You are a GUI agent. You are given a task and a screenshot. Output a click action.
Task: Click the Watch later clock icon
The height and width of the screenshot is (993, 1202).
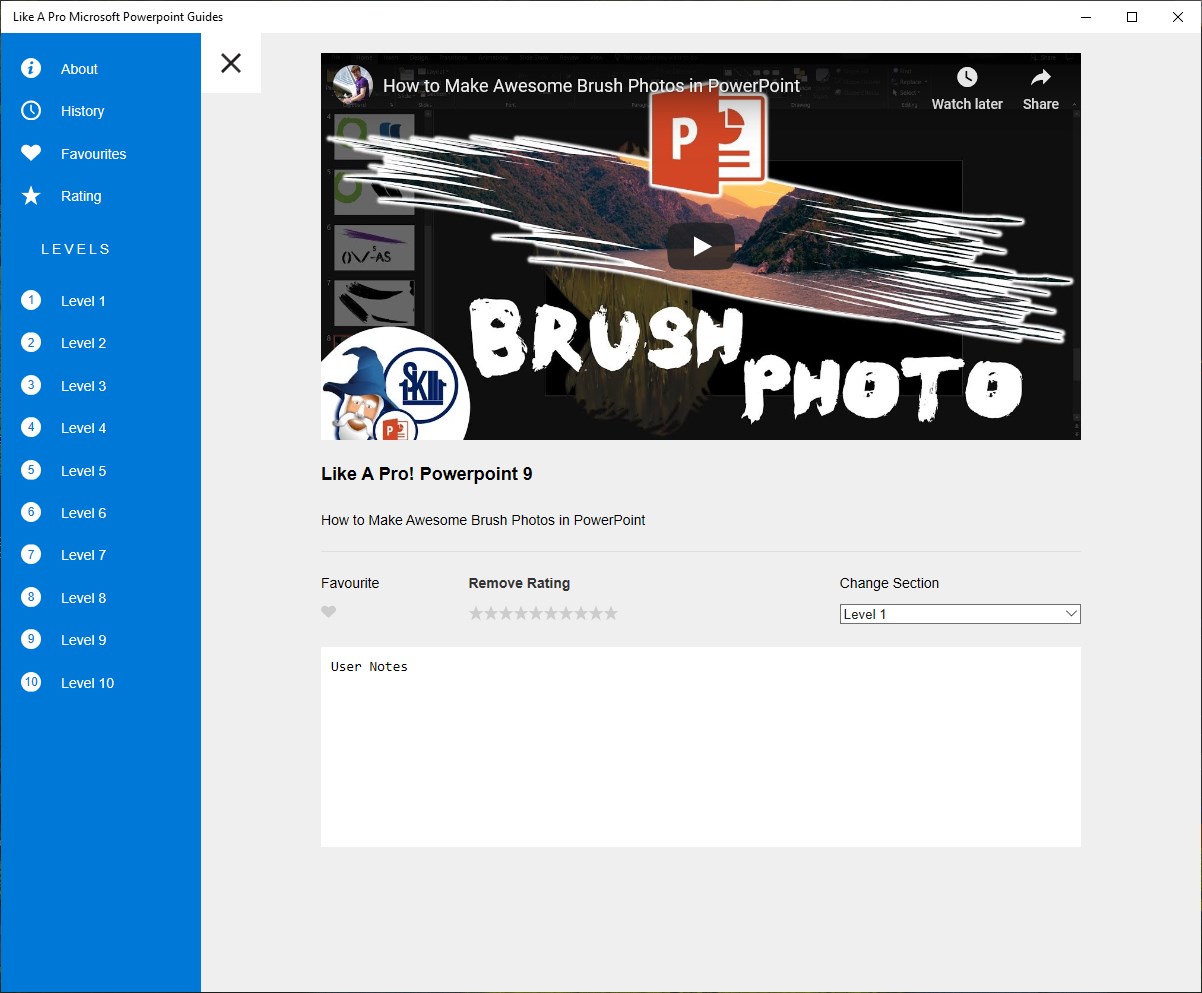967,78
